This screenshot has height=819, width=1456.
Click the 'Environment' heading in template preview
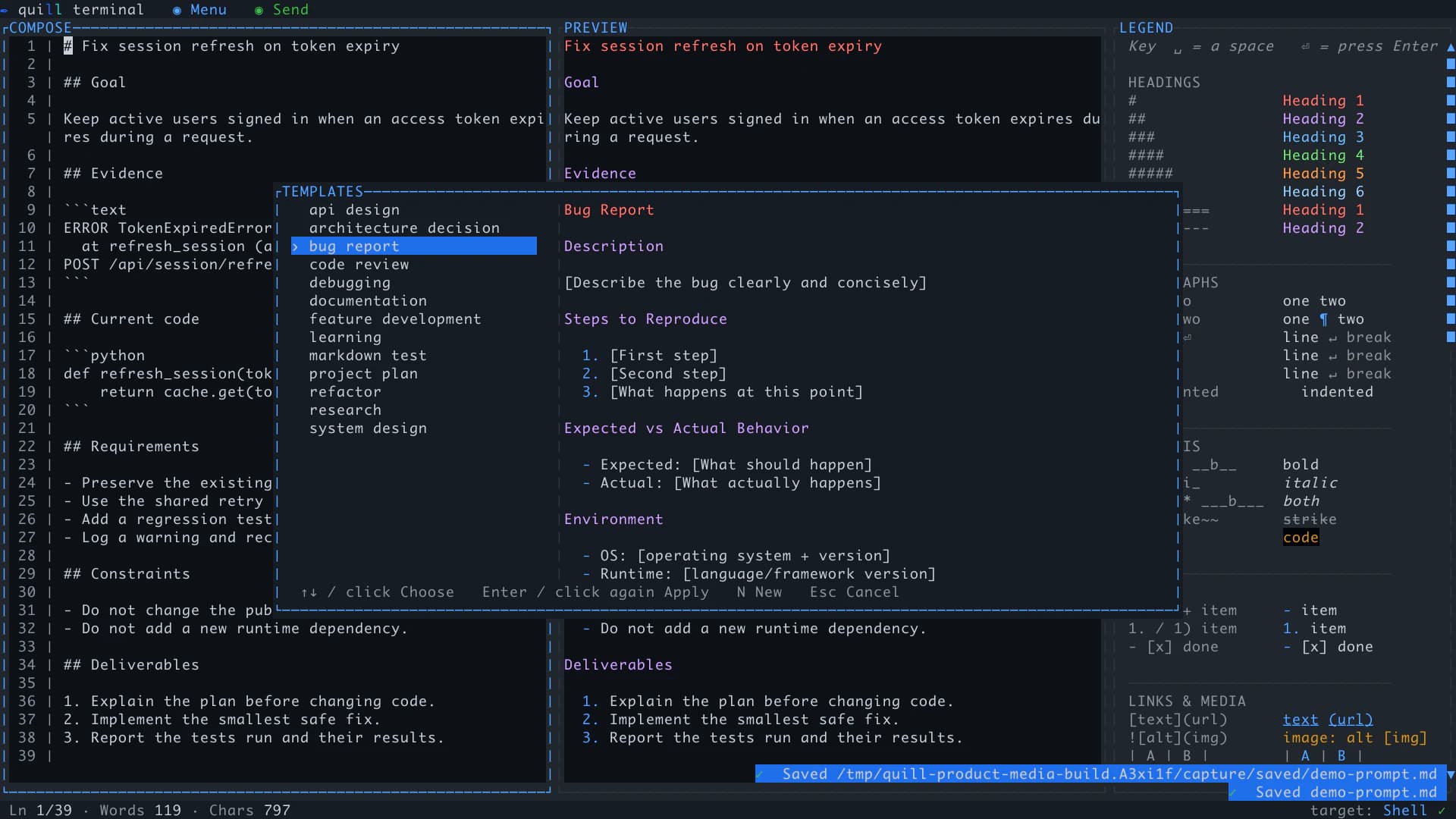click(x=613, y=519)
